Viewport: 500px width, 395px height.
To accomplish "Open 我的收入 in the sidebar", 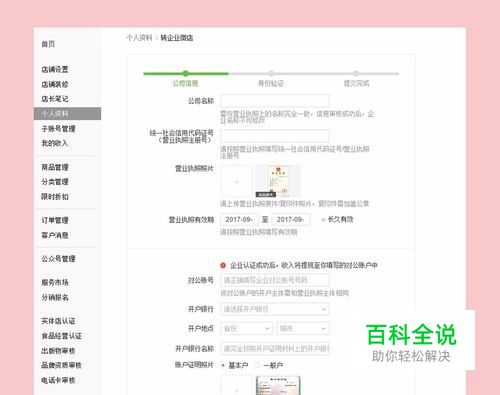I will [x=55, y=143].
